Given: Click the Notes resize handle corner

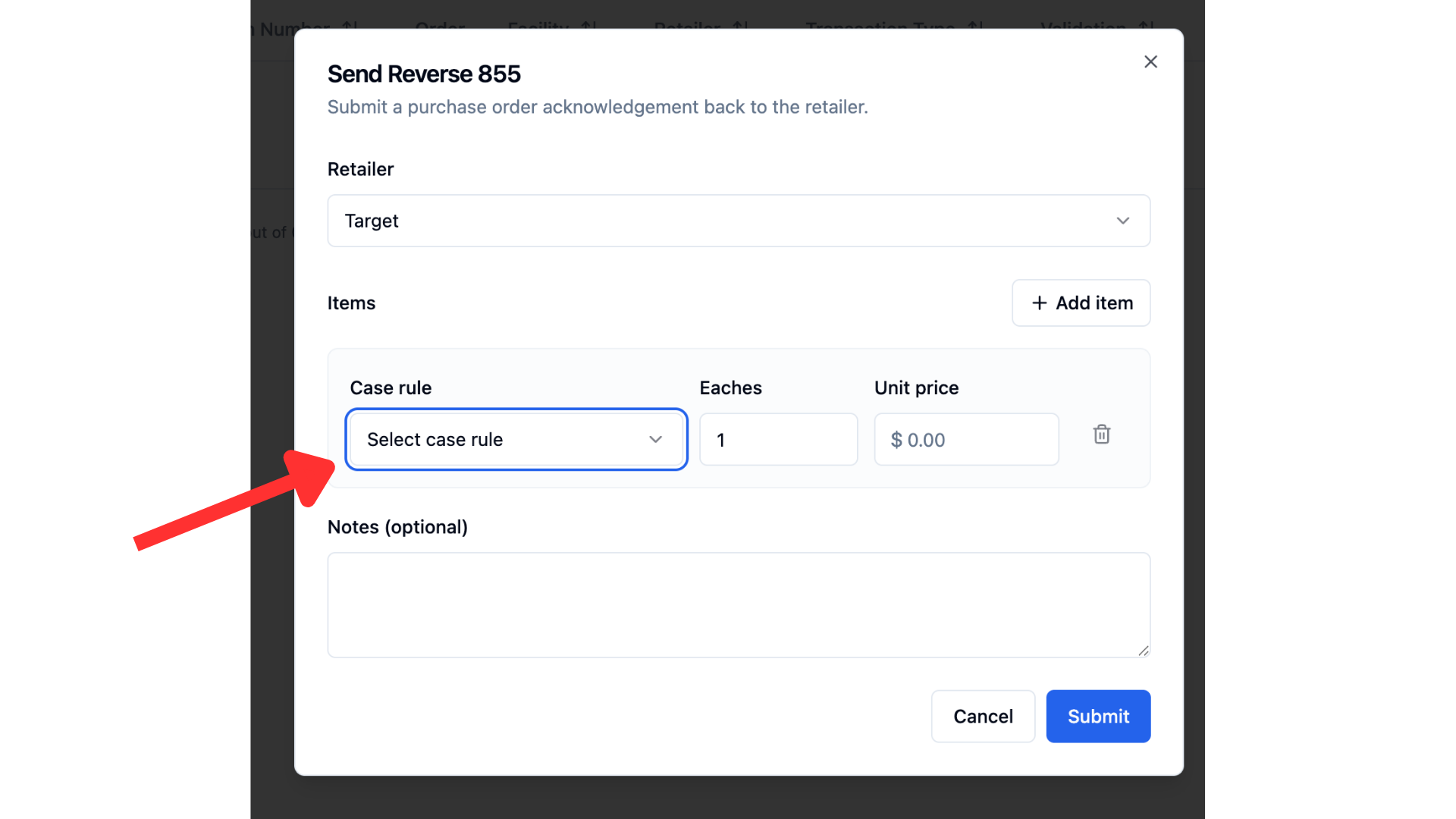Looking at the screenshot, I should (1144, 651).
